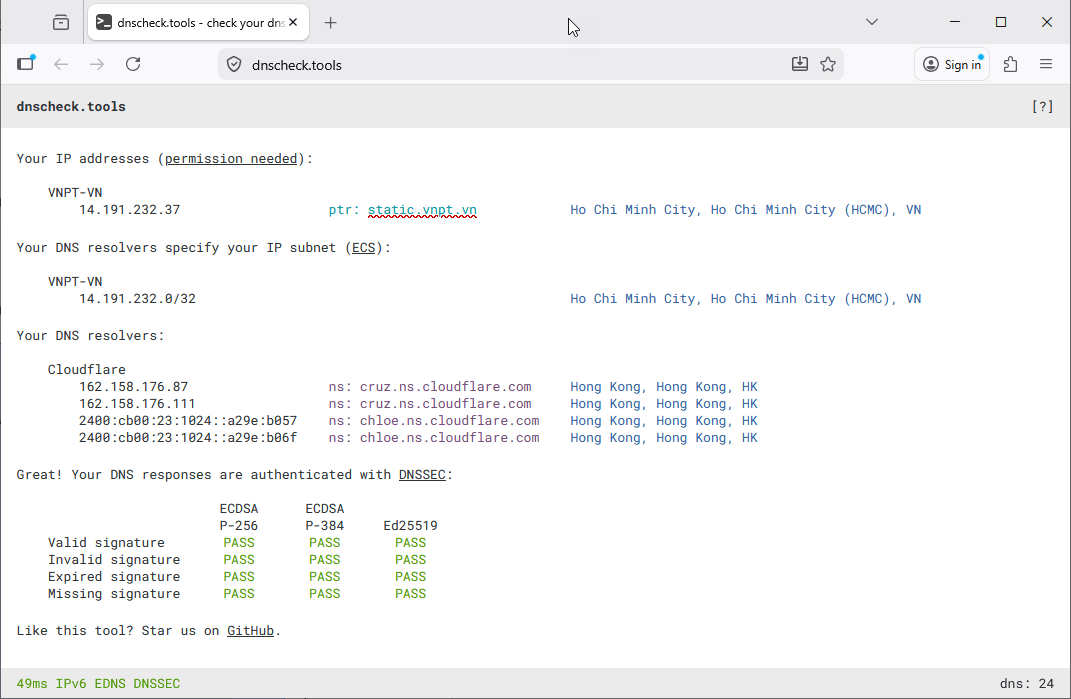Open a new tab with plus button
1071x699 pixels.
click(x=331, y=23)
